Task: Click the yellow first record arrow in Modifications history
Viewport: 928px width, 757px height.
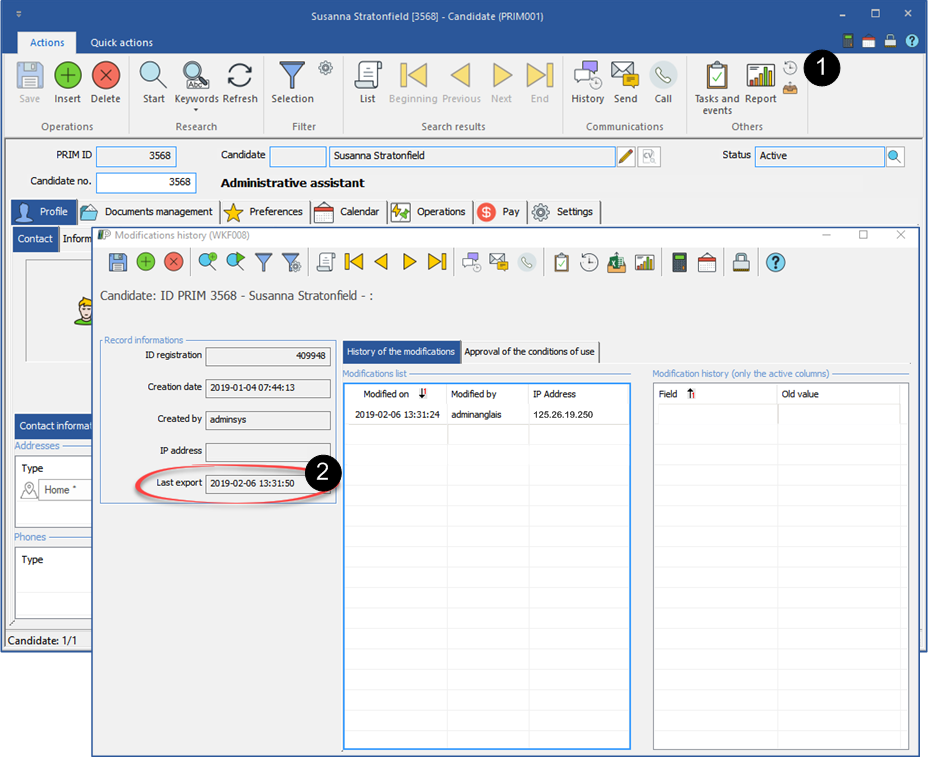Action: (x=353, y=262)
